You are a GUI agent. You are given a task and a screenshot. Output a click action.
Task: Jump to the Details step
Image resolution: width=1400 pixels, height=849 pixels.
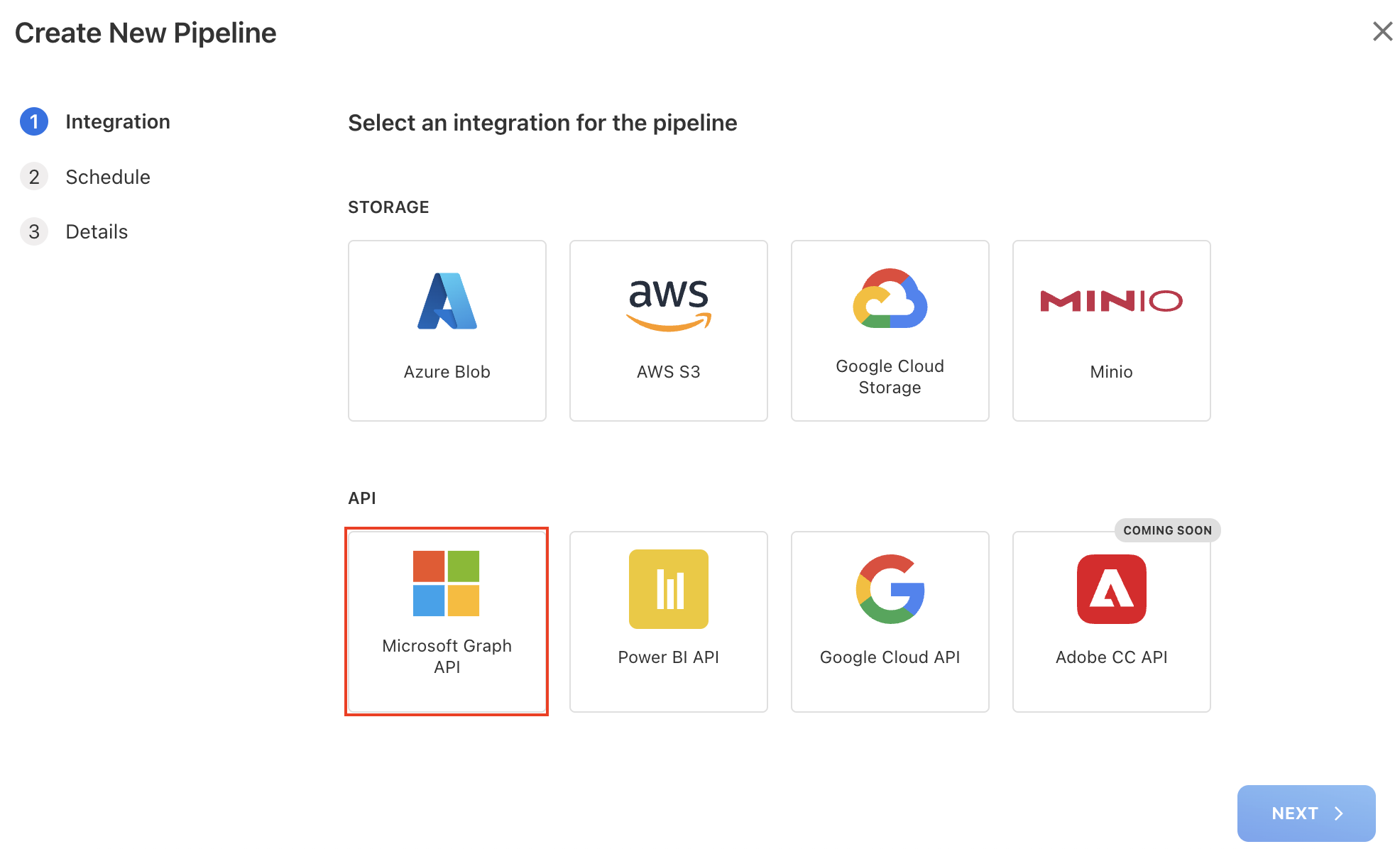[x=97, y=231]
